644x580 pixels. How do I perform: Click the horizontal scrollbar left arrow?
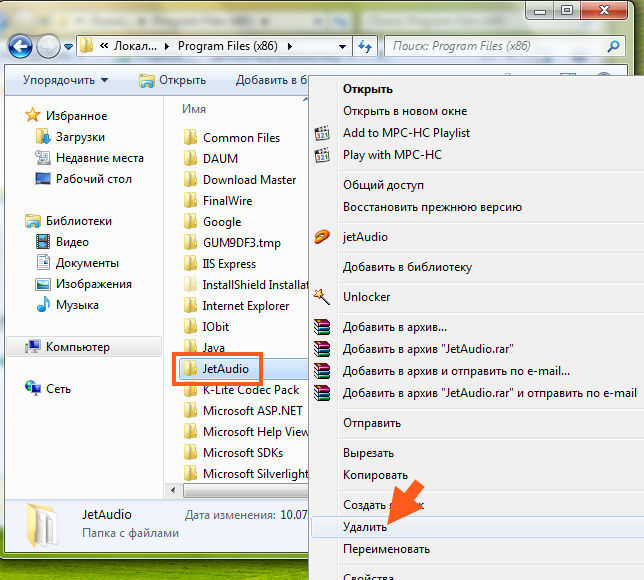click(x=174, y=490)
